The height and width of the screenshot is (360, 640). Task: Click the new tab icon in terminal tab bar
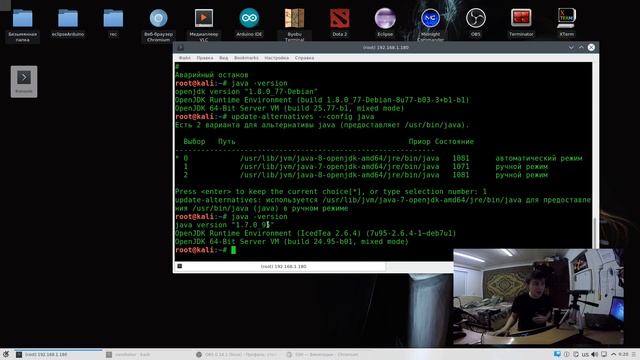point(180,266)
